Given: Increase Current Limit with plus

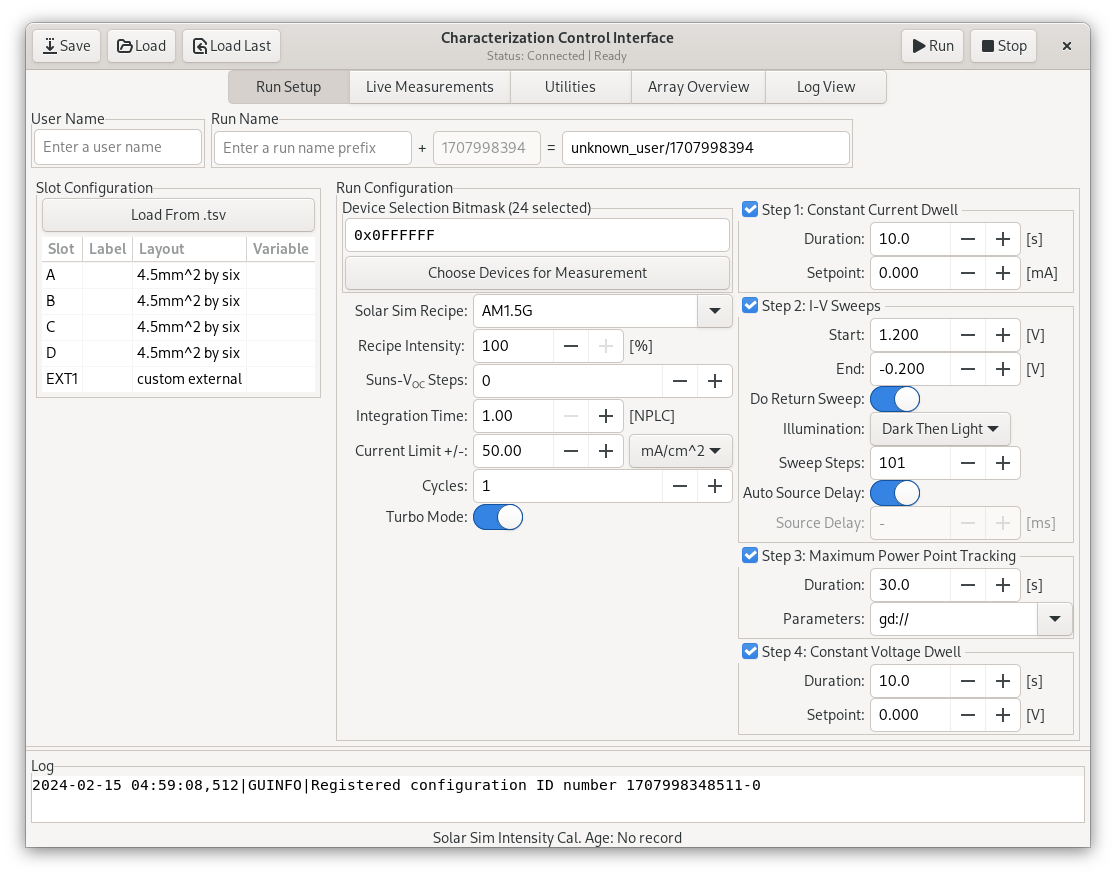Looking at the screenshot, I should 606,451.
